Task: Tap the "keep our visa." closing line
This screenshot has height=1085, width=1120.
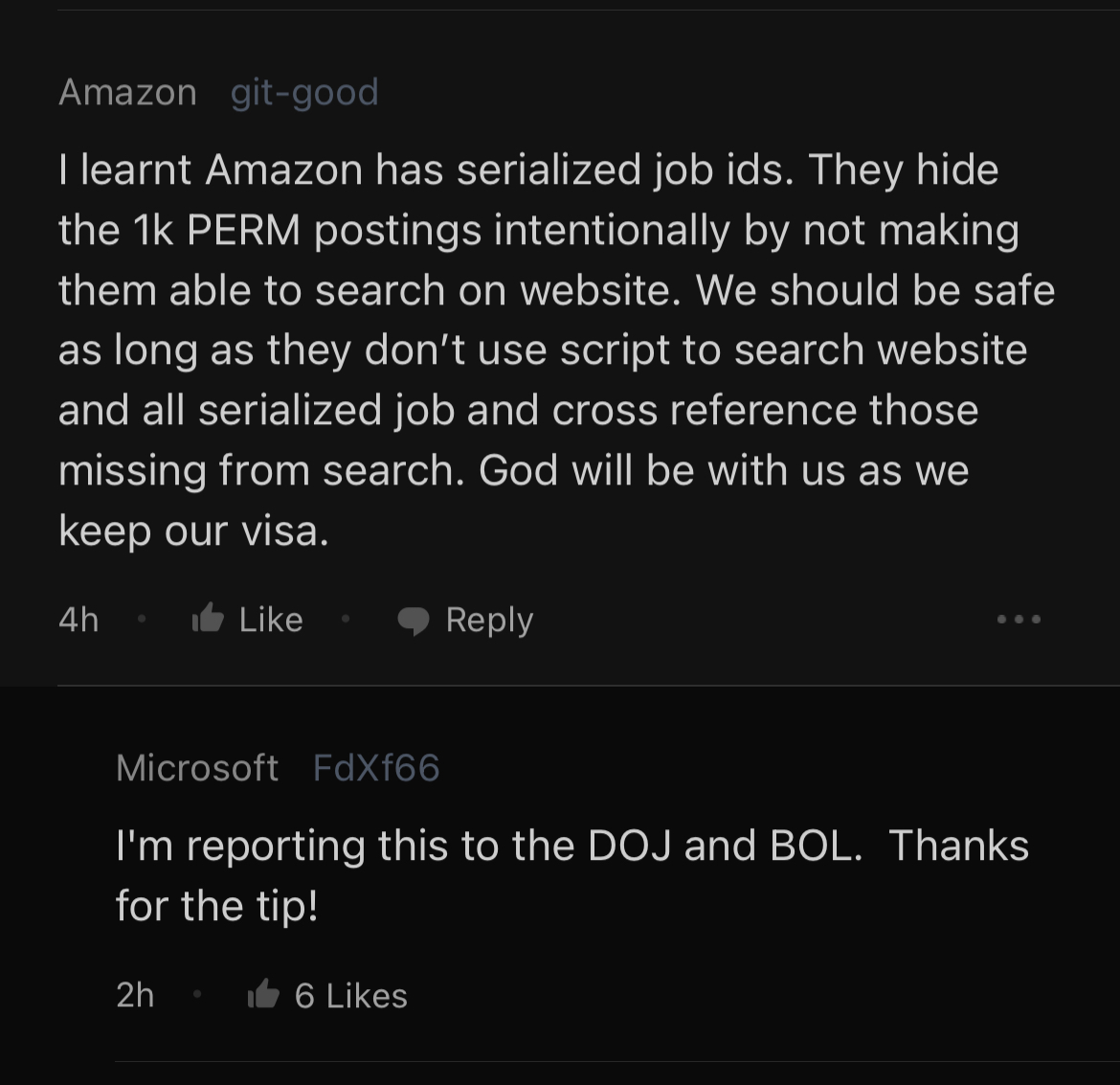Action: (193, 531)
